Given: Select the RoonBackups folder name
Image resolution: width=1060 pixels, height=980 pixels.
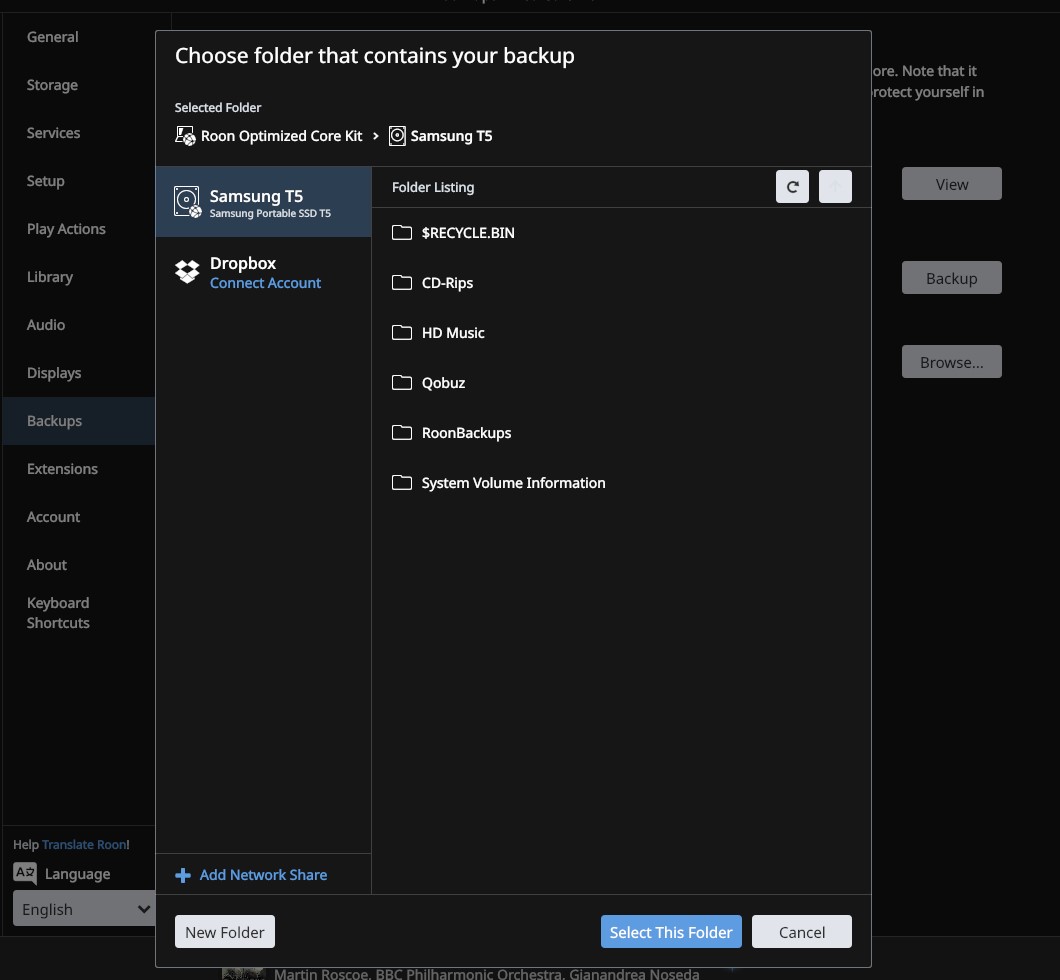Looking at the screenshot, I should click(466, 433).
